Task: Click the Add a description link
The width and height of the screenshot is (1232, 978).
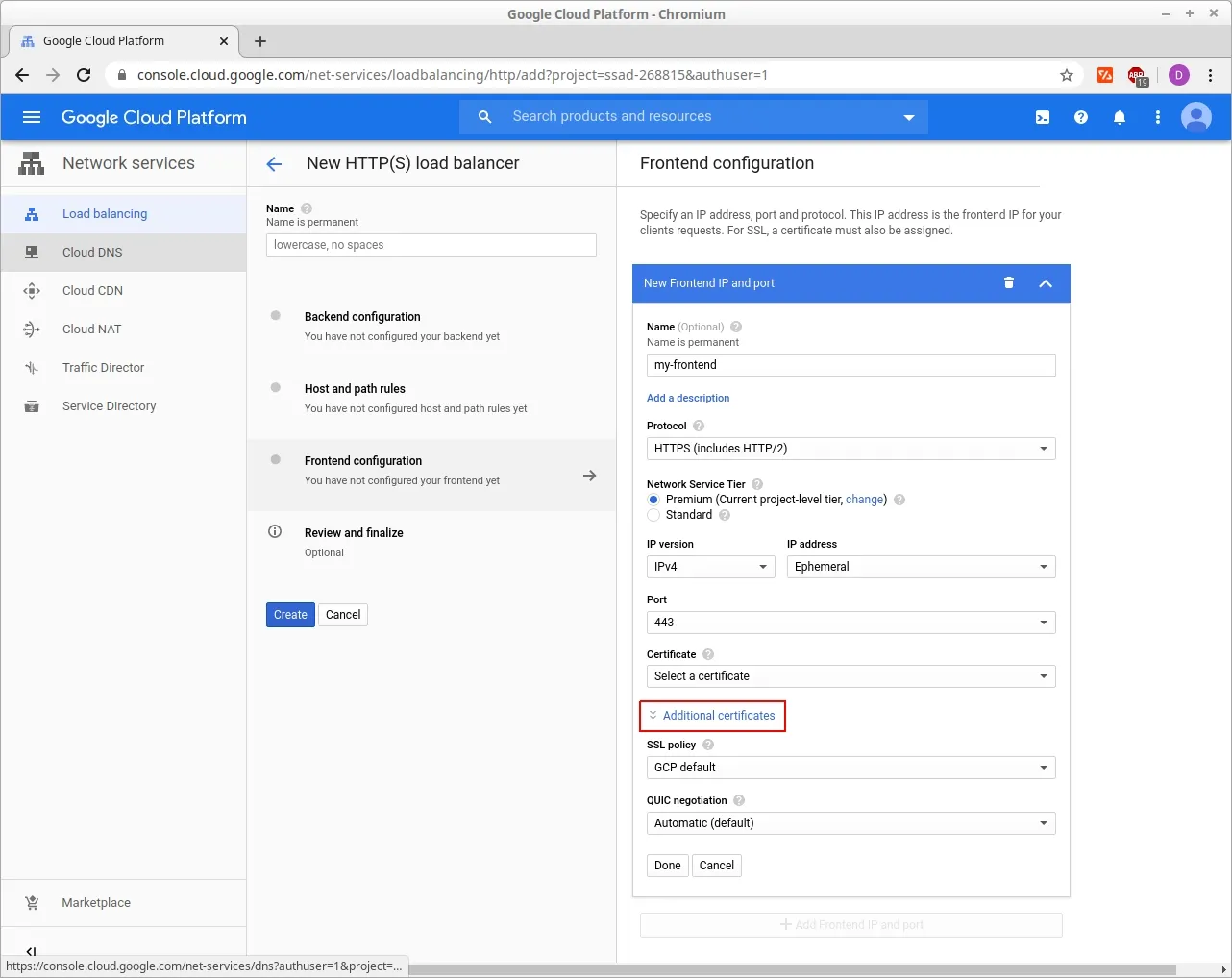Action: pyautogui.click(x=688, y=398)
